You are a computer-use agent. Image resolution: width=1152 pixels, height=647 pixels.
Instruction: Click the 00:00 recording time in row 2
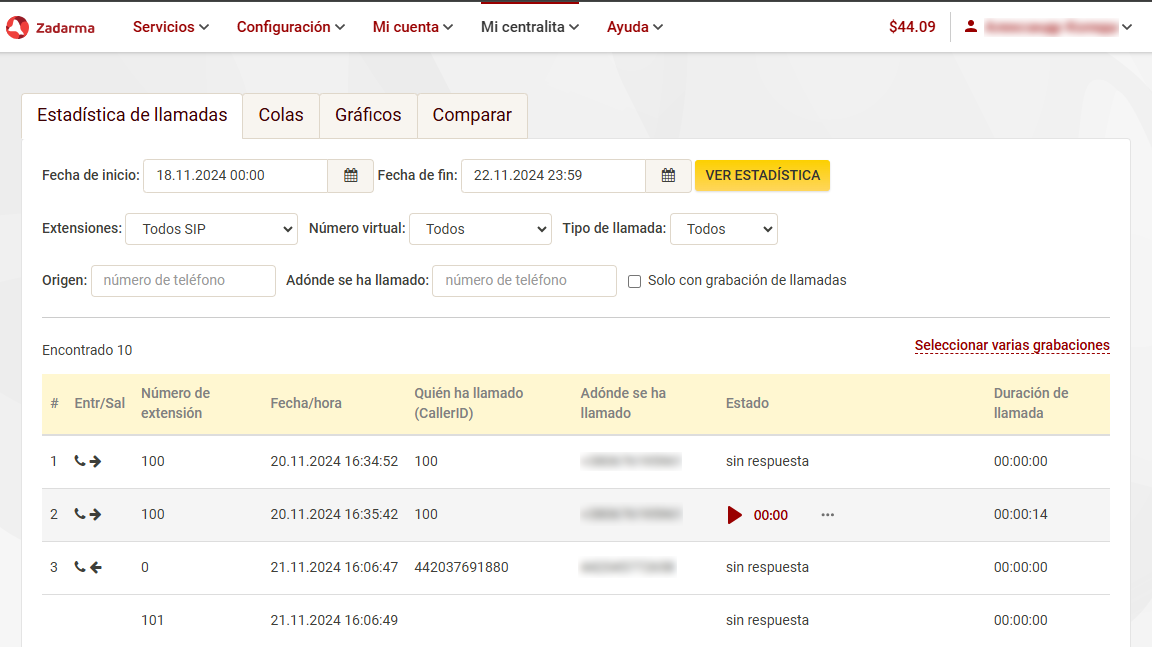pyautogui.click(x=771, y=516)
